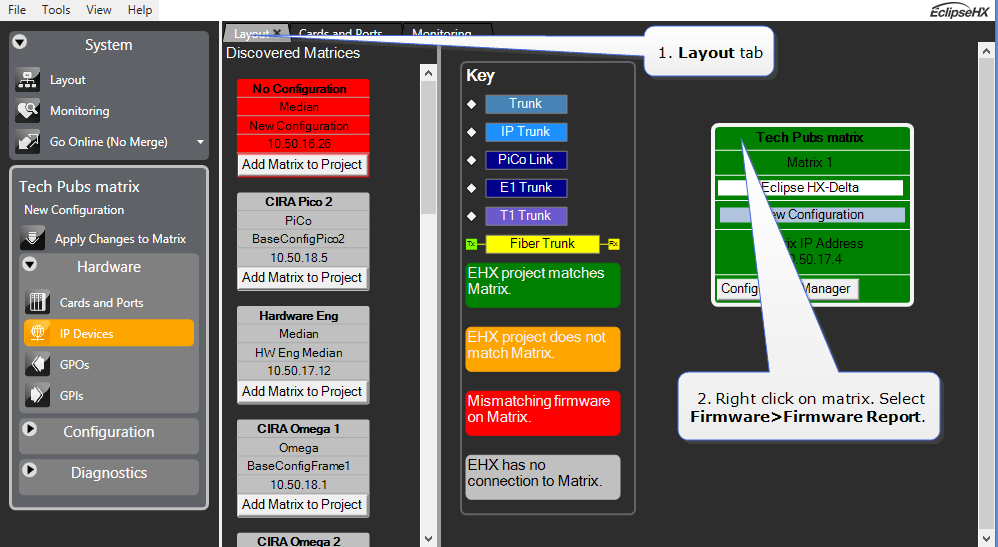Click the Eclipse HX-Delta field in matrix
The height and width of the screenshot is (547, 998).
pos(810,187)
